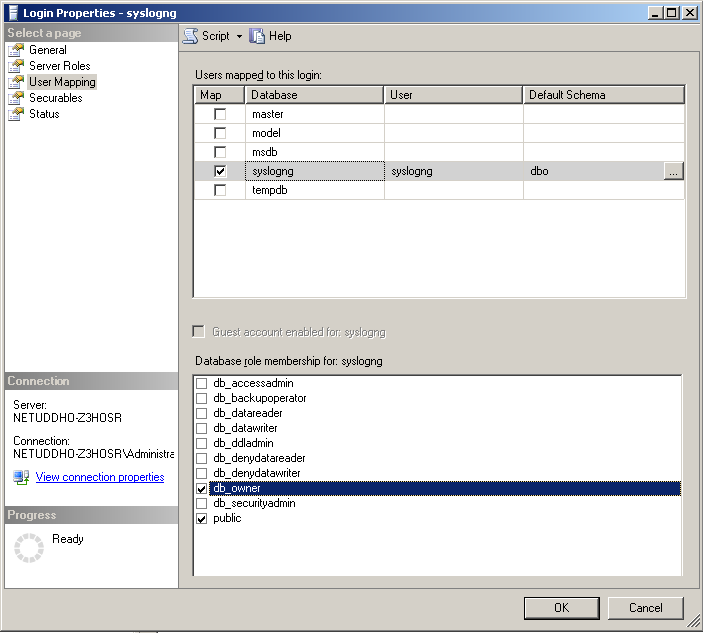Select the General page icon

point(16,50)
